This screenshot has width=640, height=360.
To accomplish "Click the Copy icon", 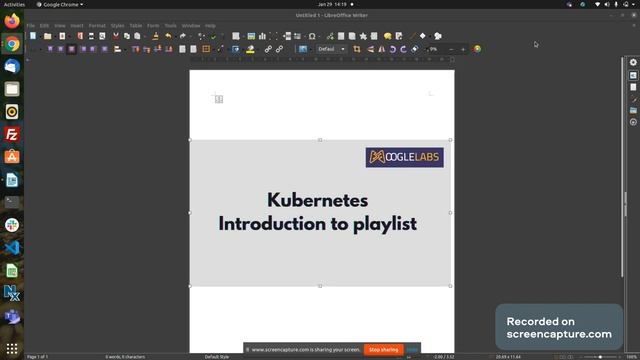I will tap(127, 36).
